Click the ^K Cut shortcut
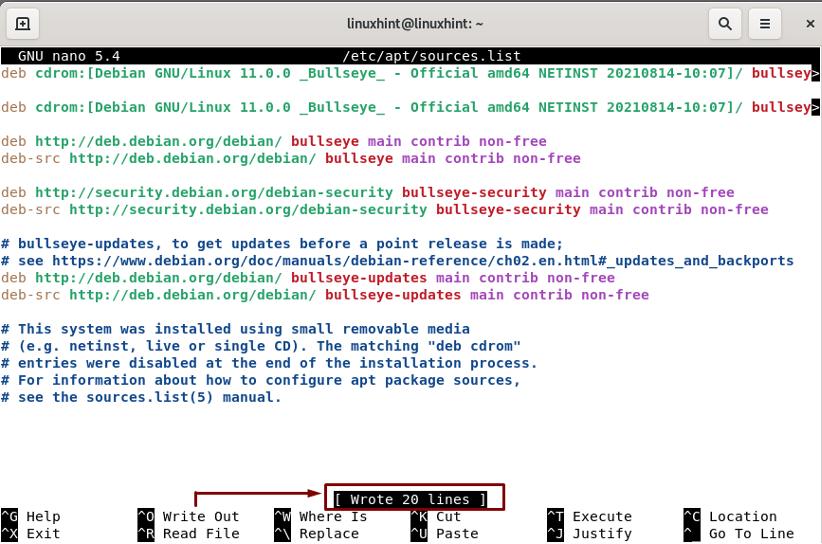This screenshot has height=544, width=822. click(x=436, y=516)
